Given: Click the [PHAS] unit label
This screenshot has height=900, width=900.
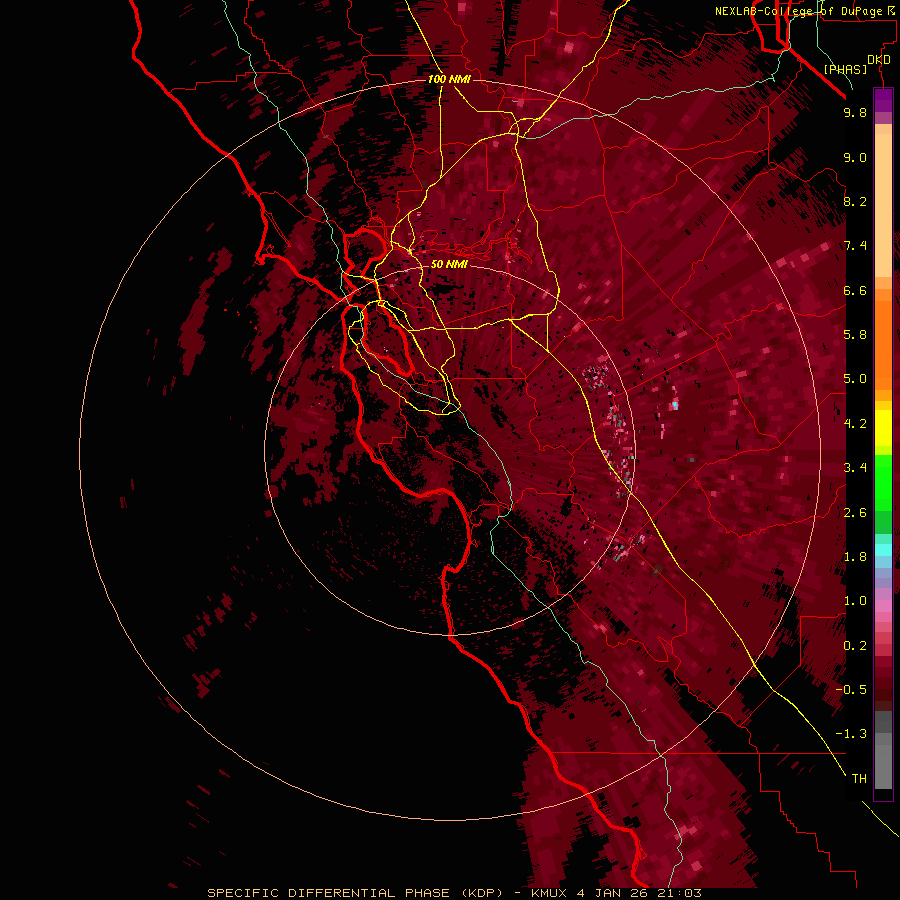Looking at the screenshot, I should coord(845,70).
